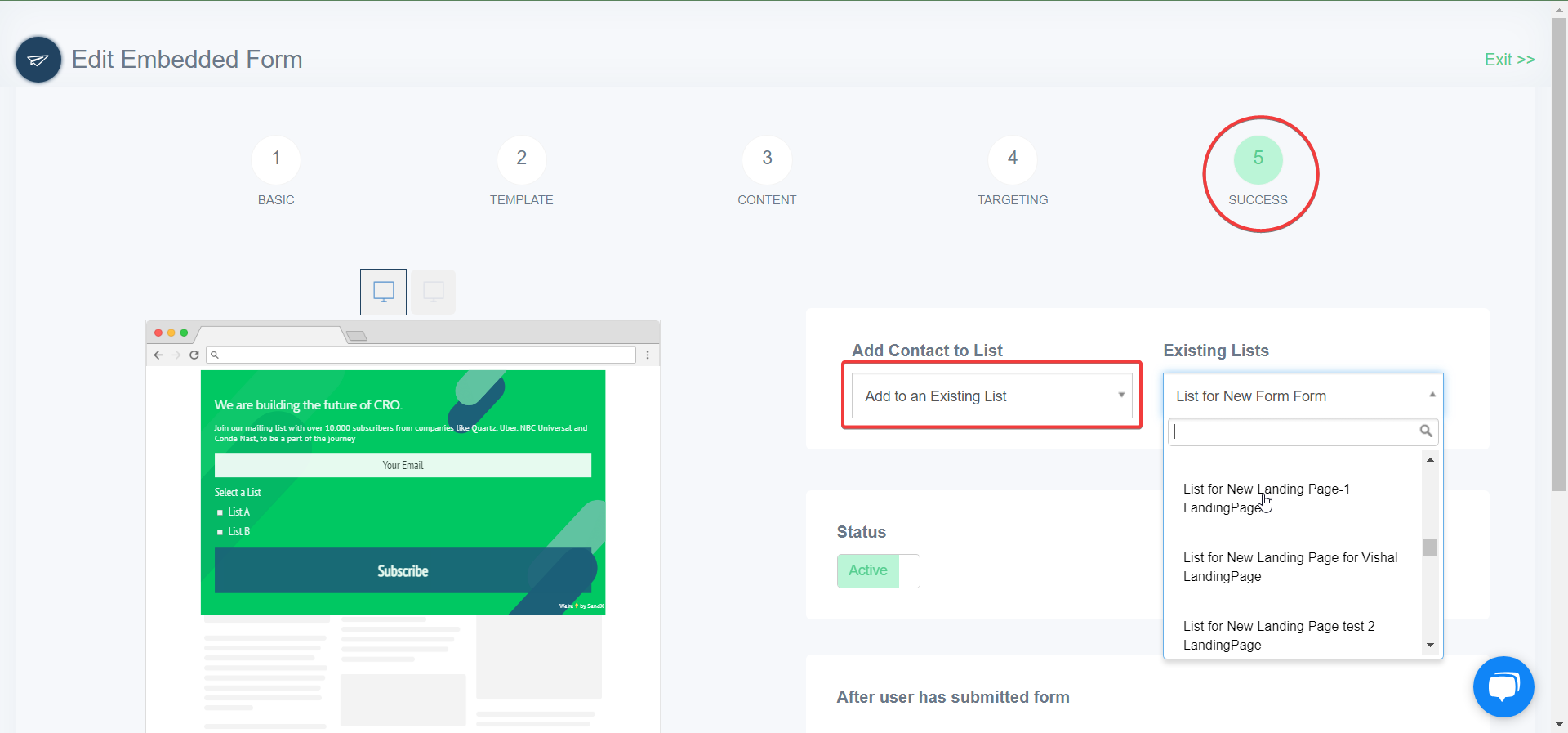The image size is (1568, 733).
Task: Click preview browser menu dots
Action: [648, 355]
